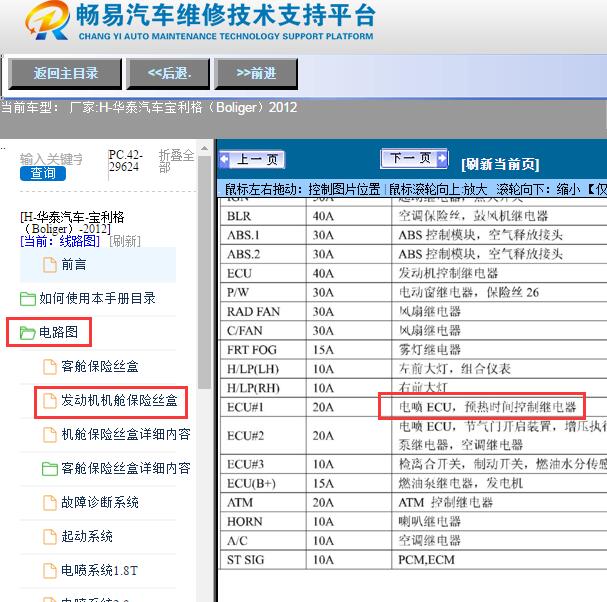Click the H/LP(LH) fuse label
This screenshot has height=602, width=607.
[x=253, y=369]
